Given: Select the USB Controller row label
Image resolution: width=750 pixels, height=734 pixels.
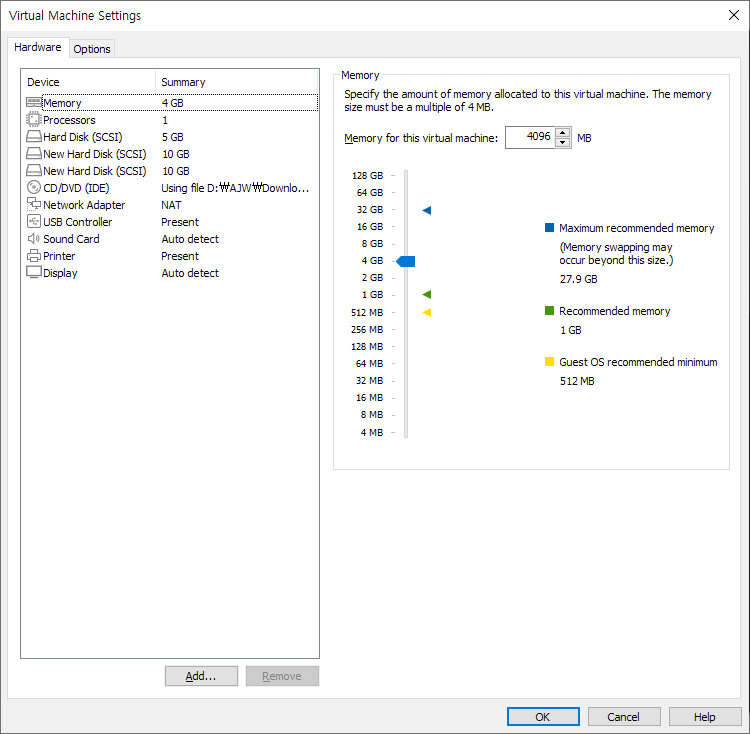Looking at the screenshot, I should 77,222.
